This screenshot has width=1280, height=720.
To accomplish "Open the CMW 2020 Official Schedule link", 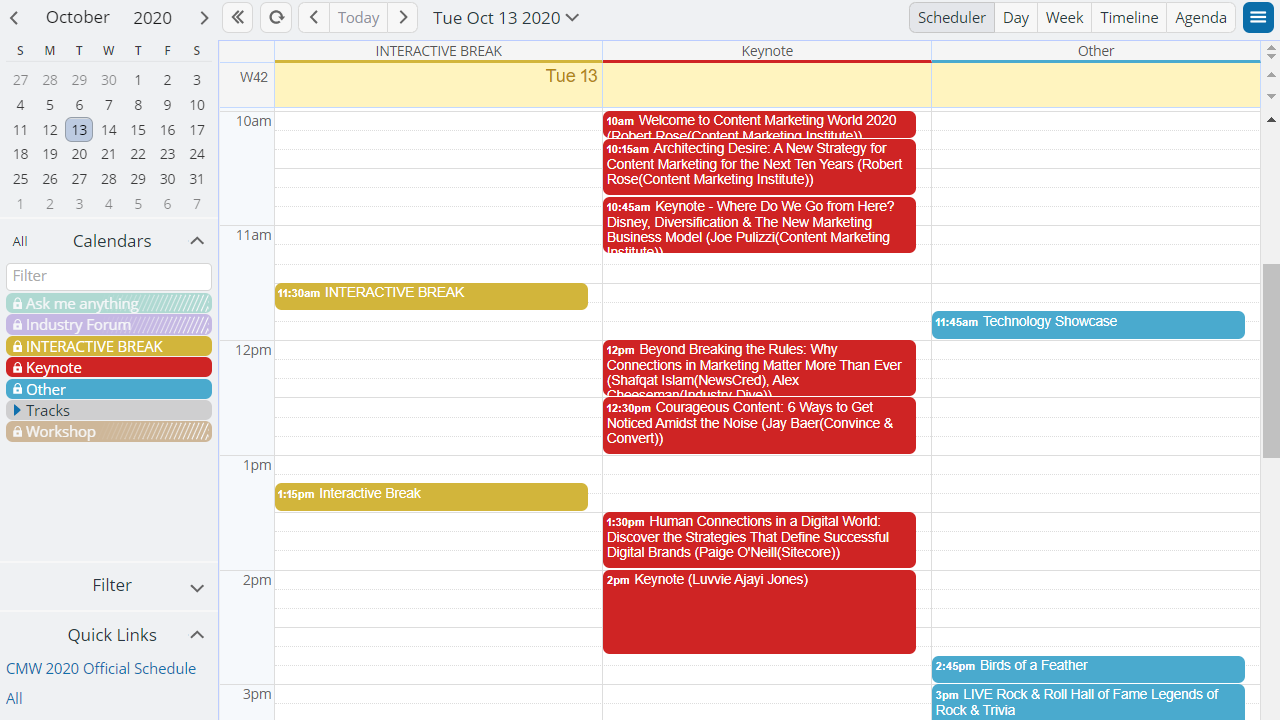I will (x=101, y=668).
